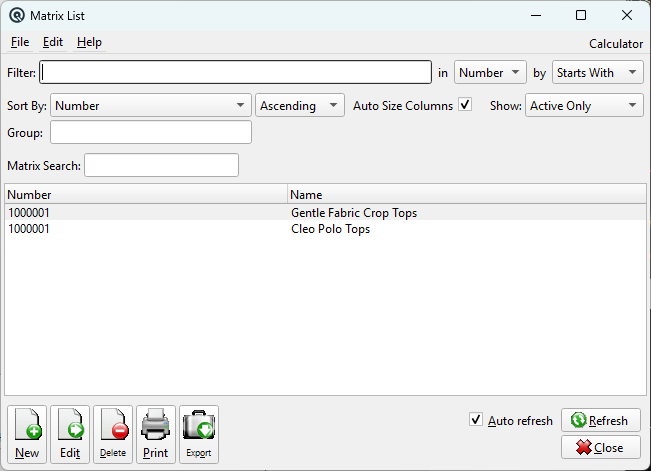Uncheck the Auto Size Columns checkbox
The height and width of the screenshot is (471, 651).
pos(465,104)
